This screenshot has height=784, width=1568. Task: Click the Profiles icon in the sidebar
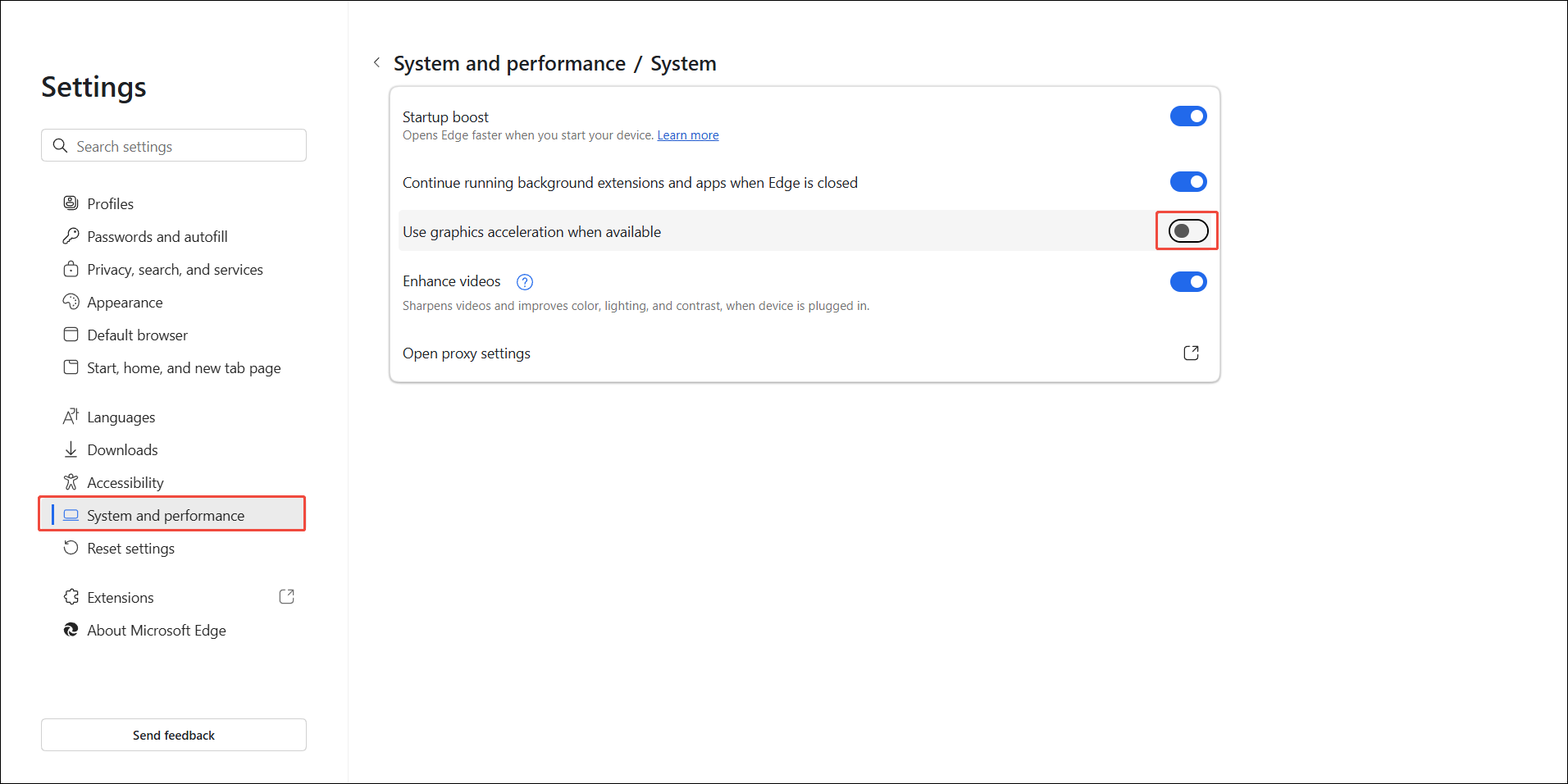point(71,203)
